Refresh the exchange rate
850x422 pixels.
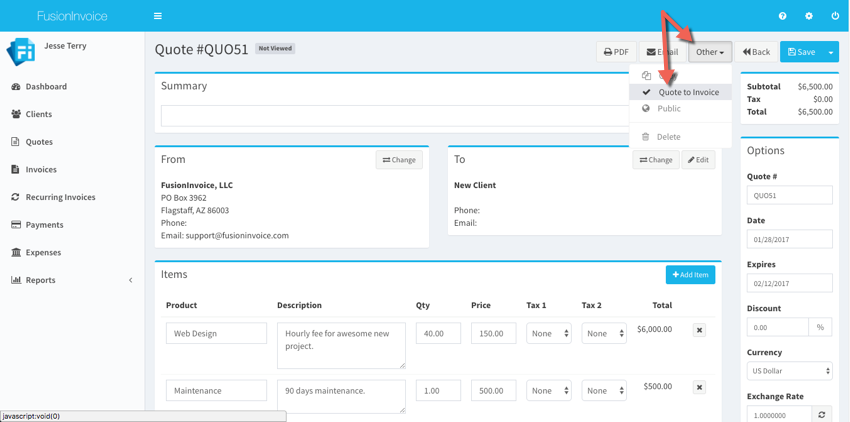(822, 414)
